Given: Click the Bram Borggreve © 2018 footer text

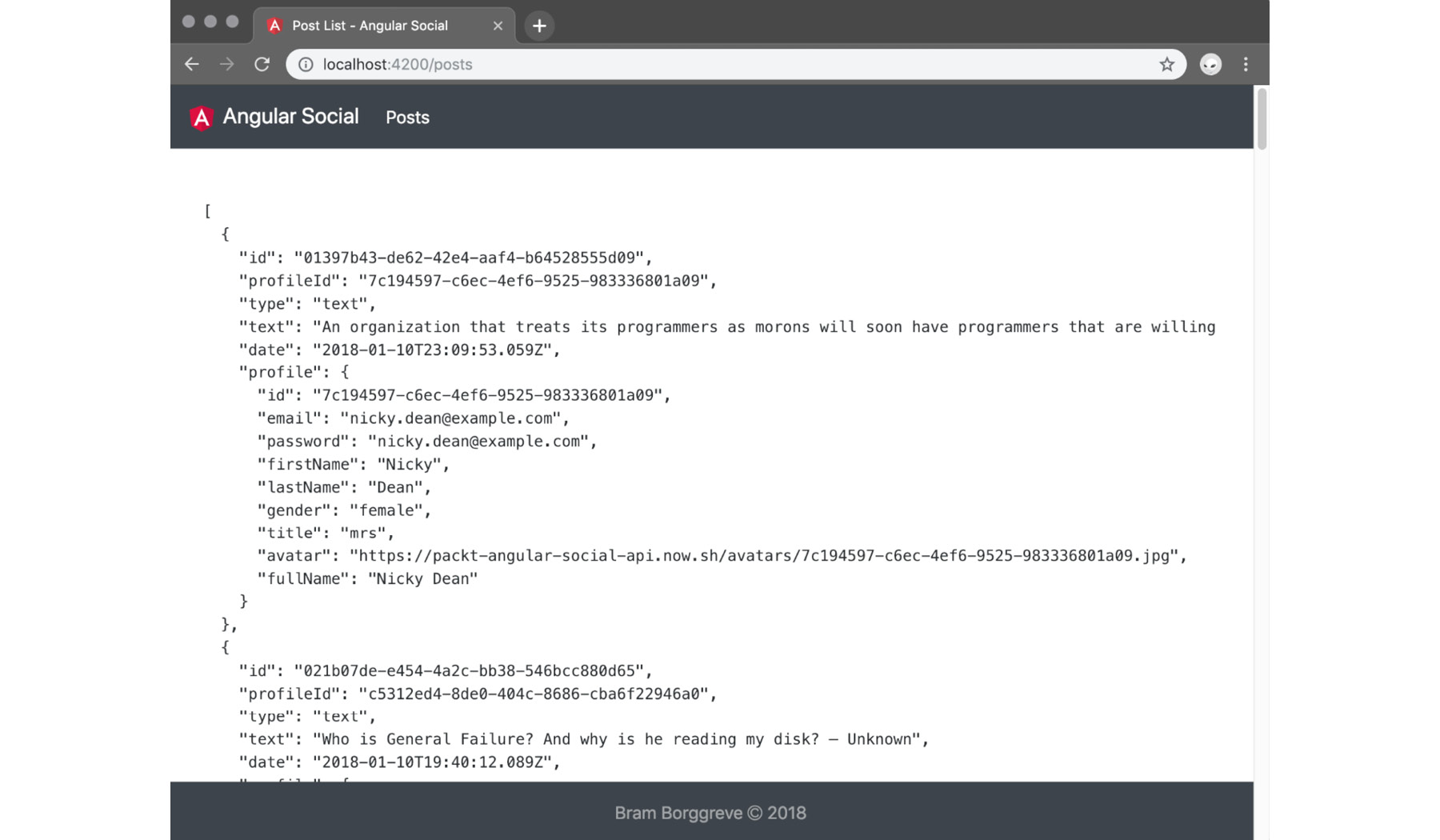Looking at the screenshot, I should pos(710,813).
